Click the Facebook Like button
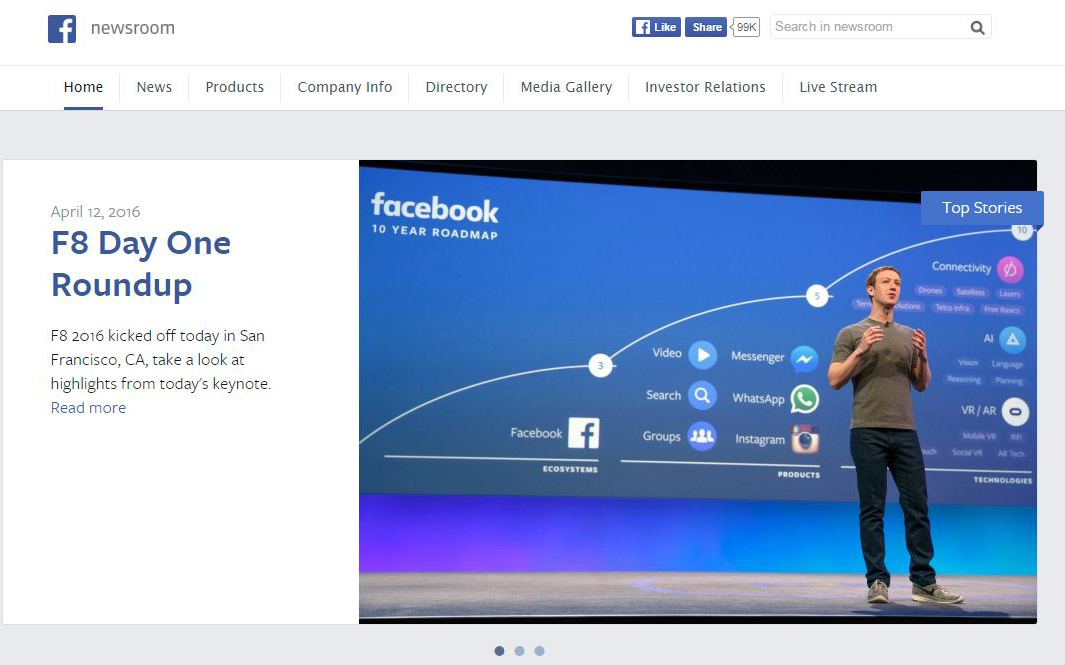This screenshot has height=665, width=1065. [x=656, y=27]
